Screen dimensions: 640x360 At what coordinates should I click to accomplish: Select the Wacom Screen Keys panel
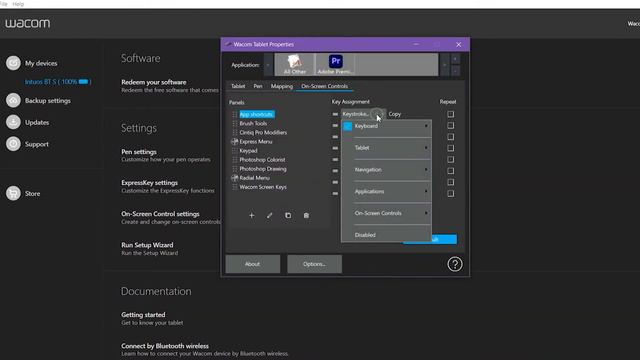(263, 187)
